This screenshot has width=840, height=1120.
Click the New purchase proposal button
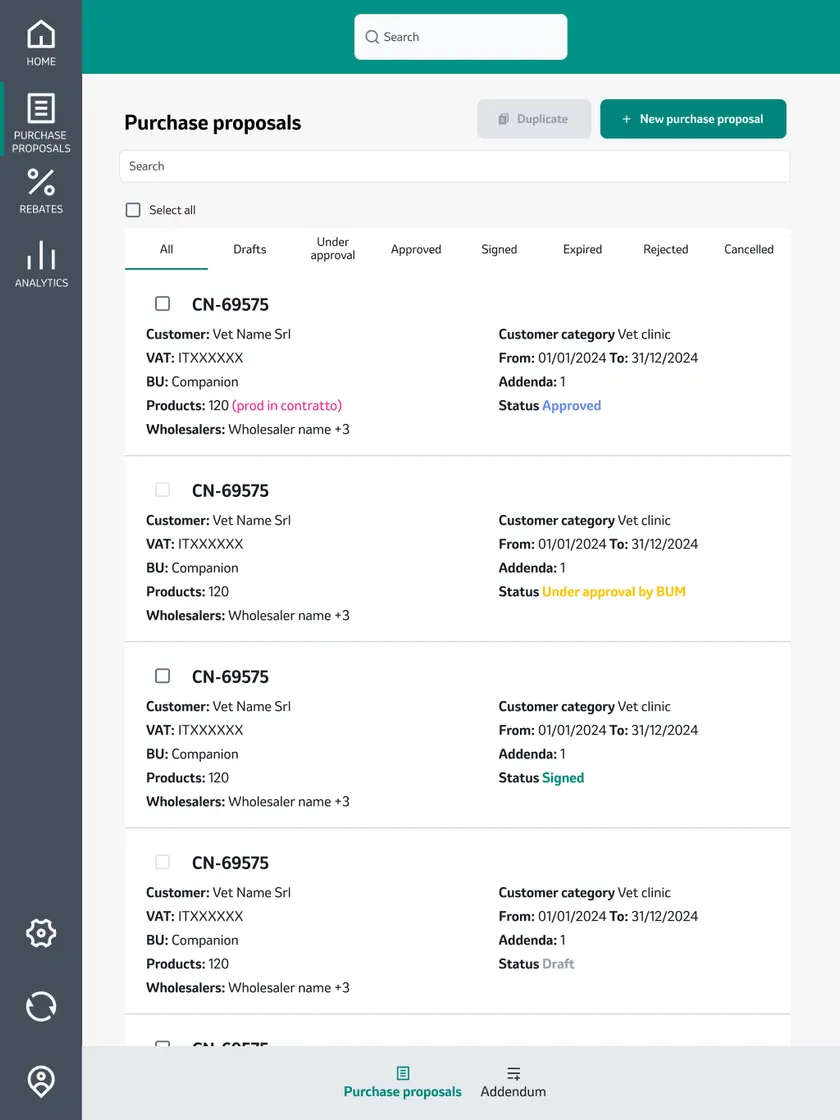[693, 119]
